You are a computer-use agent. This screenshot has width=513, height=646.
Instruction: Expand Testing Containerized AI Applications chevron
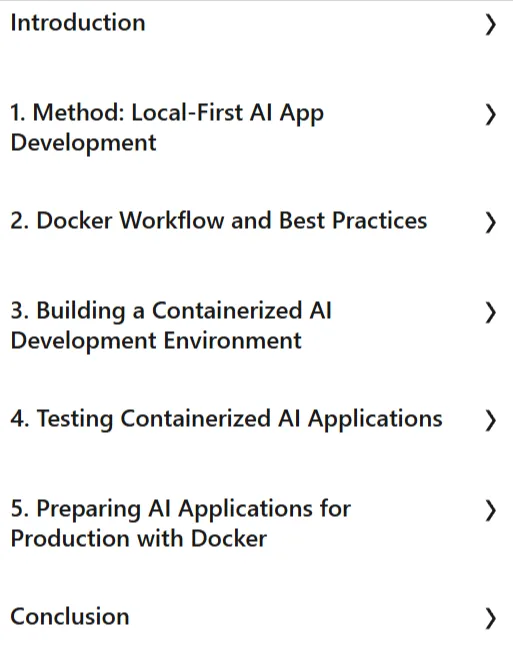490,421
